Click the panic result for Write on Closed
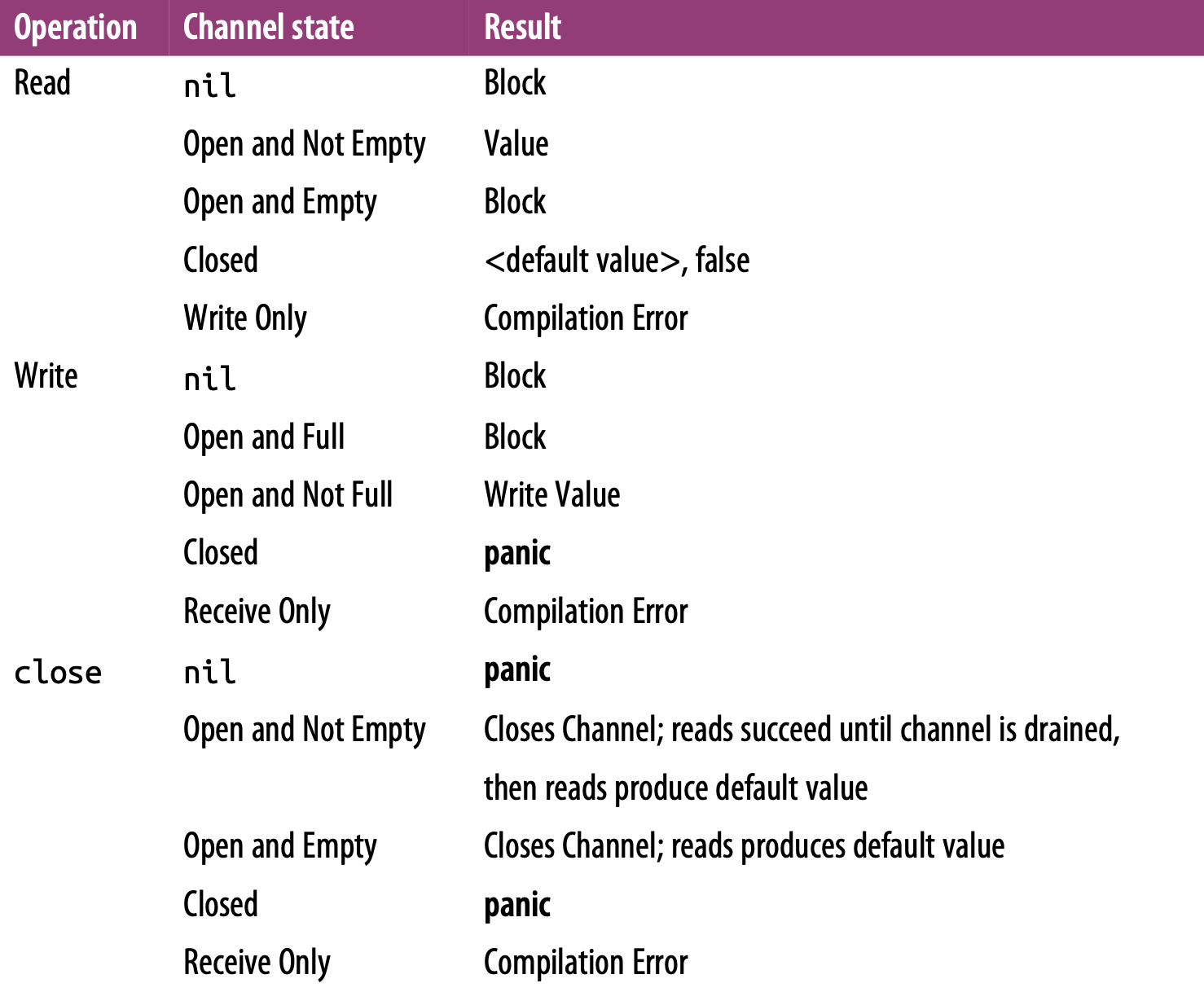Screen dimensions: 1204x992 pyautogui.click(x=517, y=554)
